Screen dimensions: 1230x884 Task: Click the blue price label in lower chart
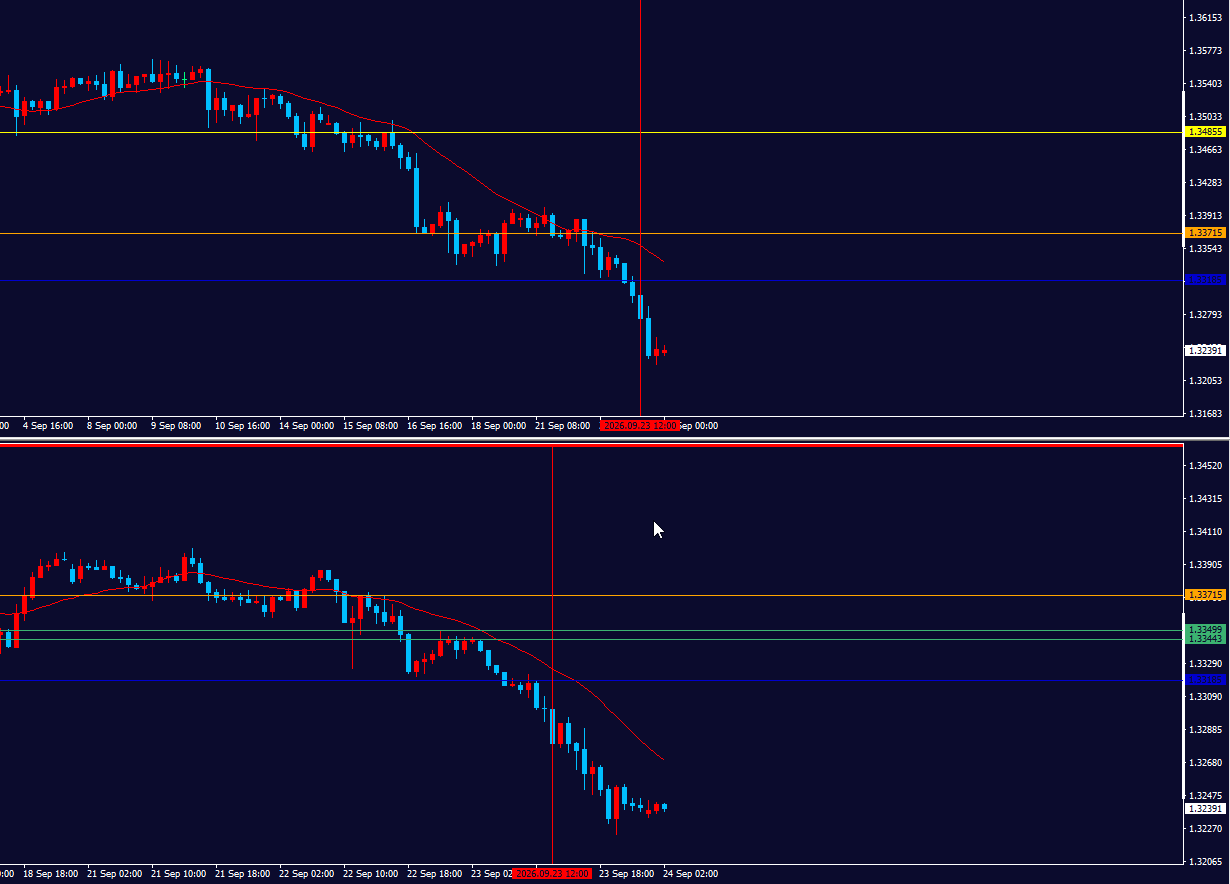[x=1205, y=680]
